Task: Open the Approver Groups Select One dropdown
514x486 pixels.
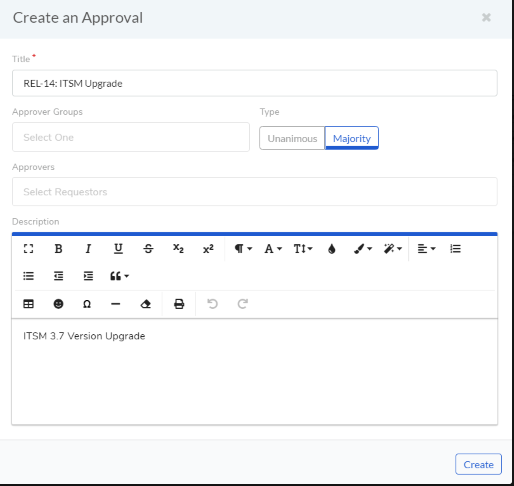Action: (x=131, y=137)
